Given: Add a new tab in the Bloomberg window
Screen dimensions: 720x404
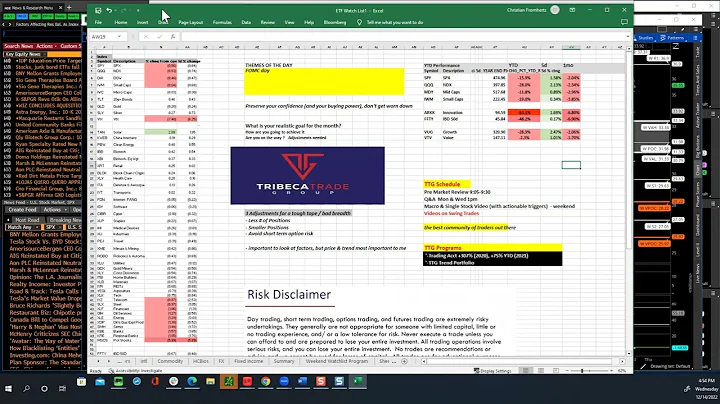Looking at the screenshot, I should (x=69, y=7).
